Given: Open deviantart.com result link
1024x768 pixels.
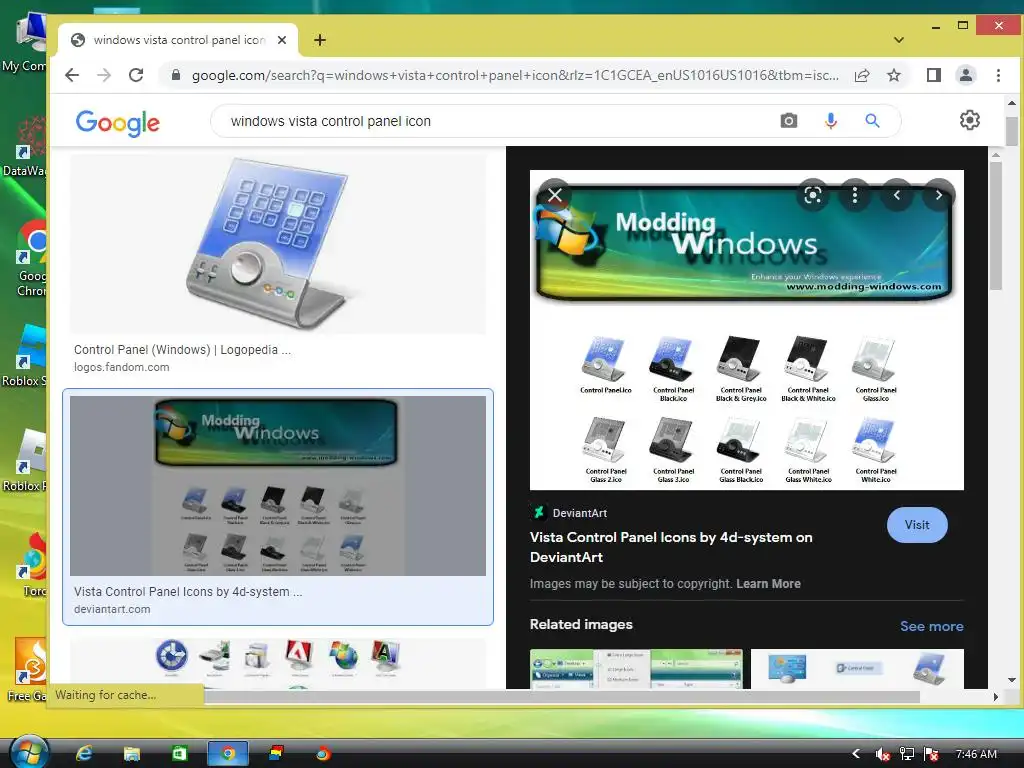Looking at the screenshot, I should pos(112,609).
